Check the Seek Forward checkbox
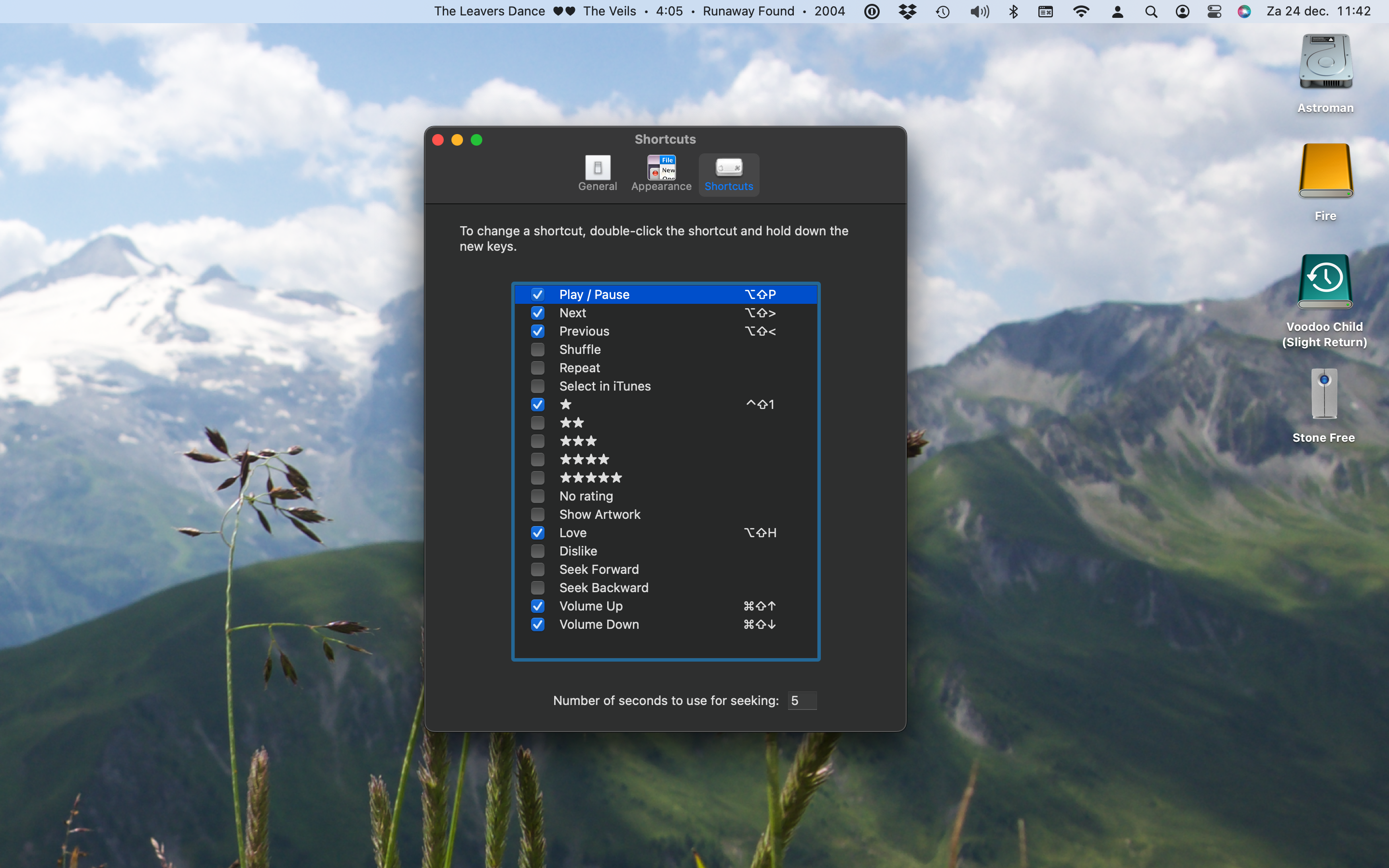The height and width of the screenshot is (868, 1389). (x=537, y=570)
